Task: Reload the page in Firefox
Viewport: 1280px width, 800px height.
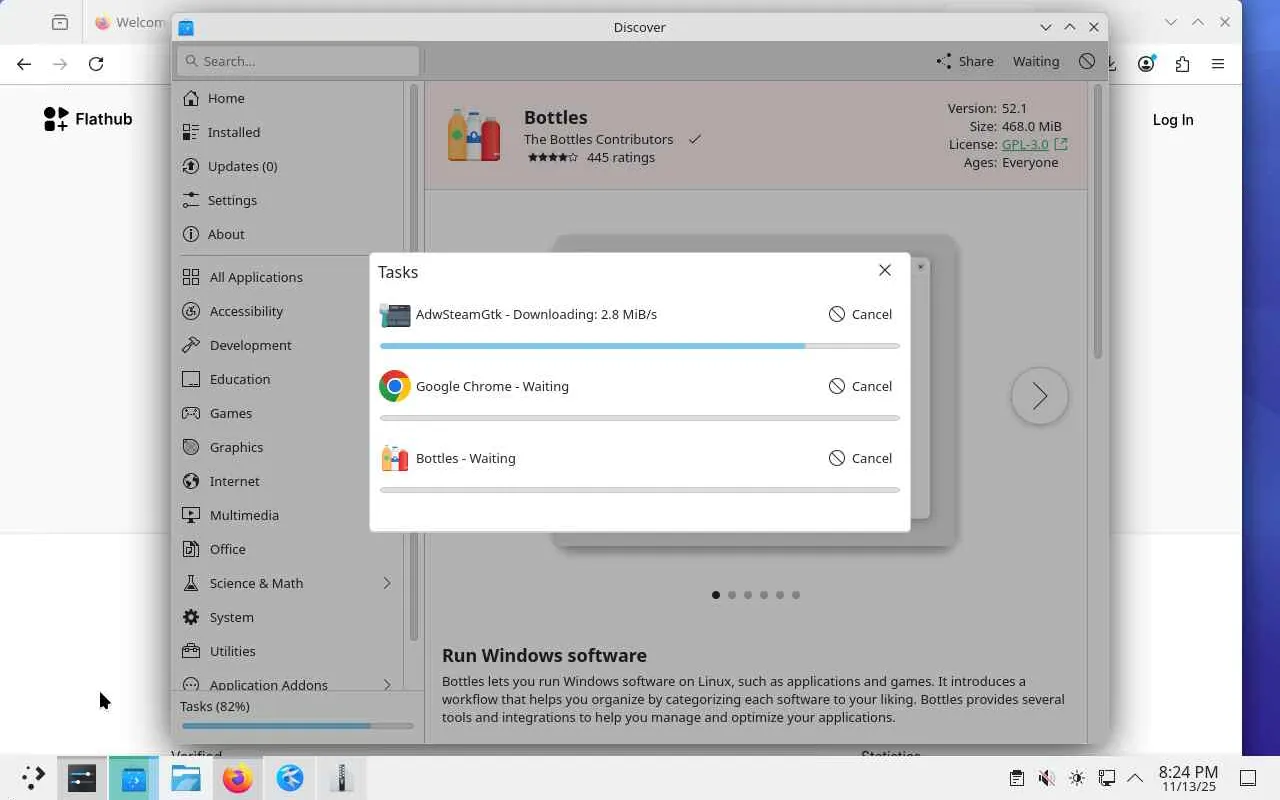Action: [x=96, y=64]
